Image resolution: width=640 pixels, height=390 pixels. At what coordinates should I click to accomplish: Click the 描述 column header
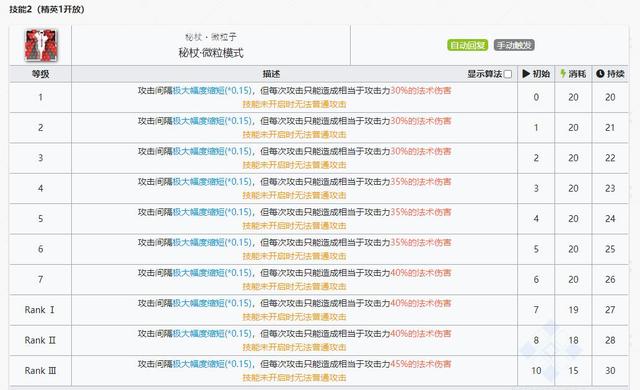click(x=271, y=74)
